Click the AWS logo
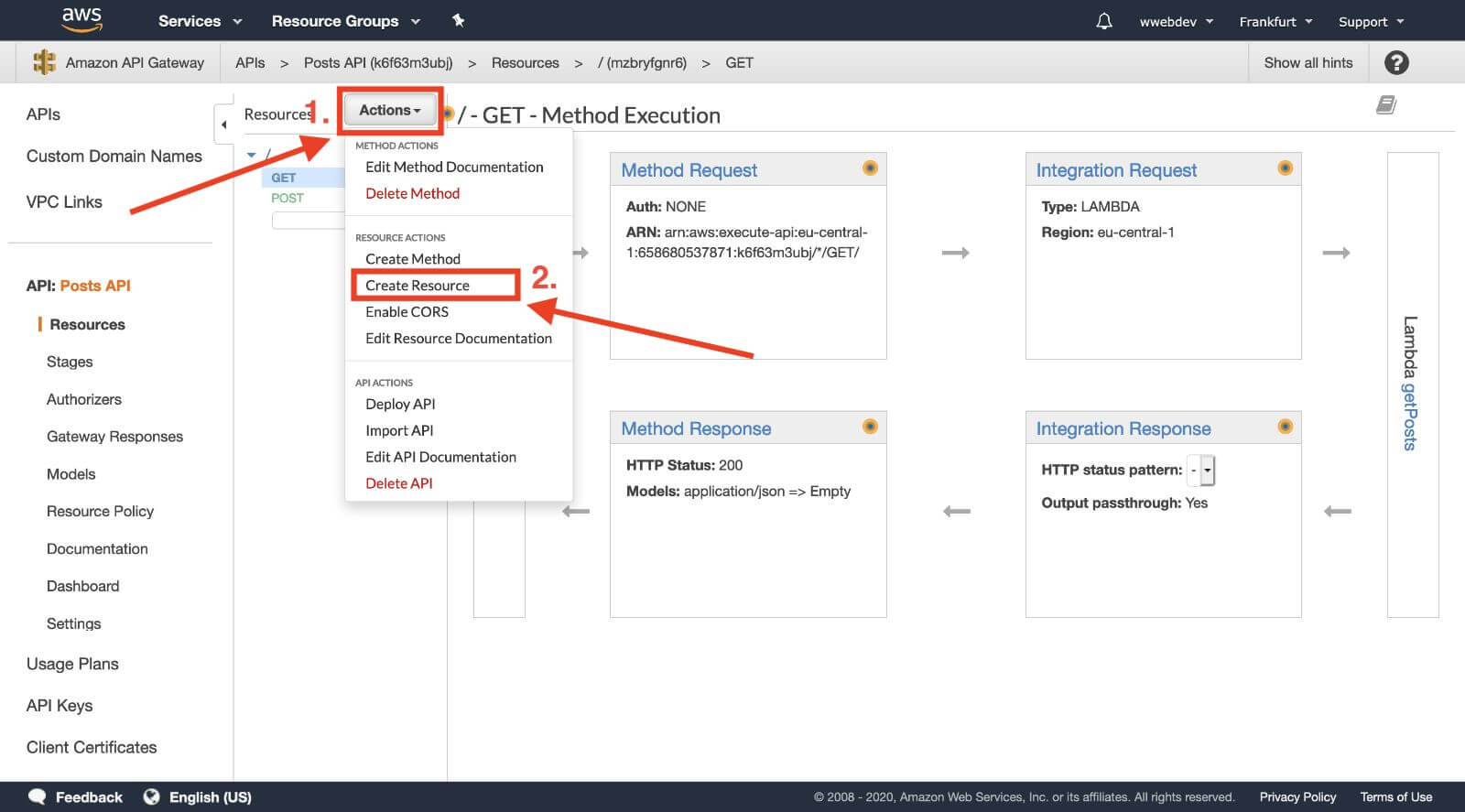 coord(81,19)
